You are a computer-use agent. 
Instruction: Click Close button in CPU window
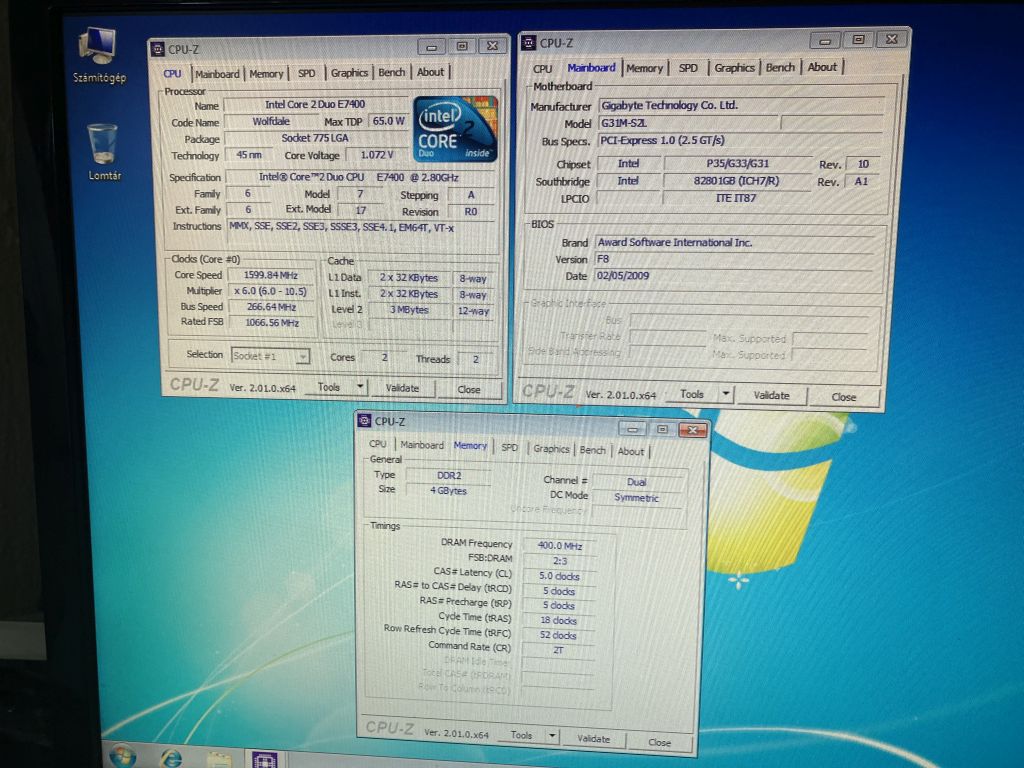(x=469, y=389)
